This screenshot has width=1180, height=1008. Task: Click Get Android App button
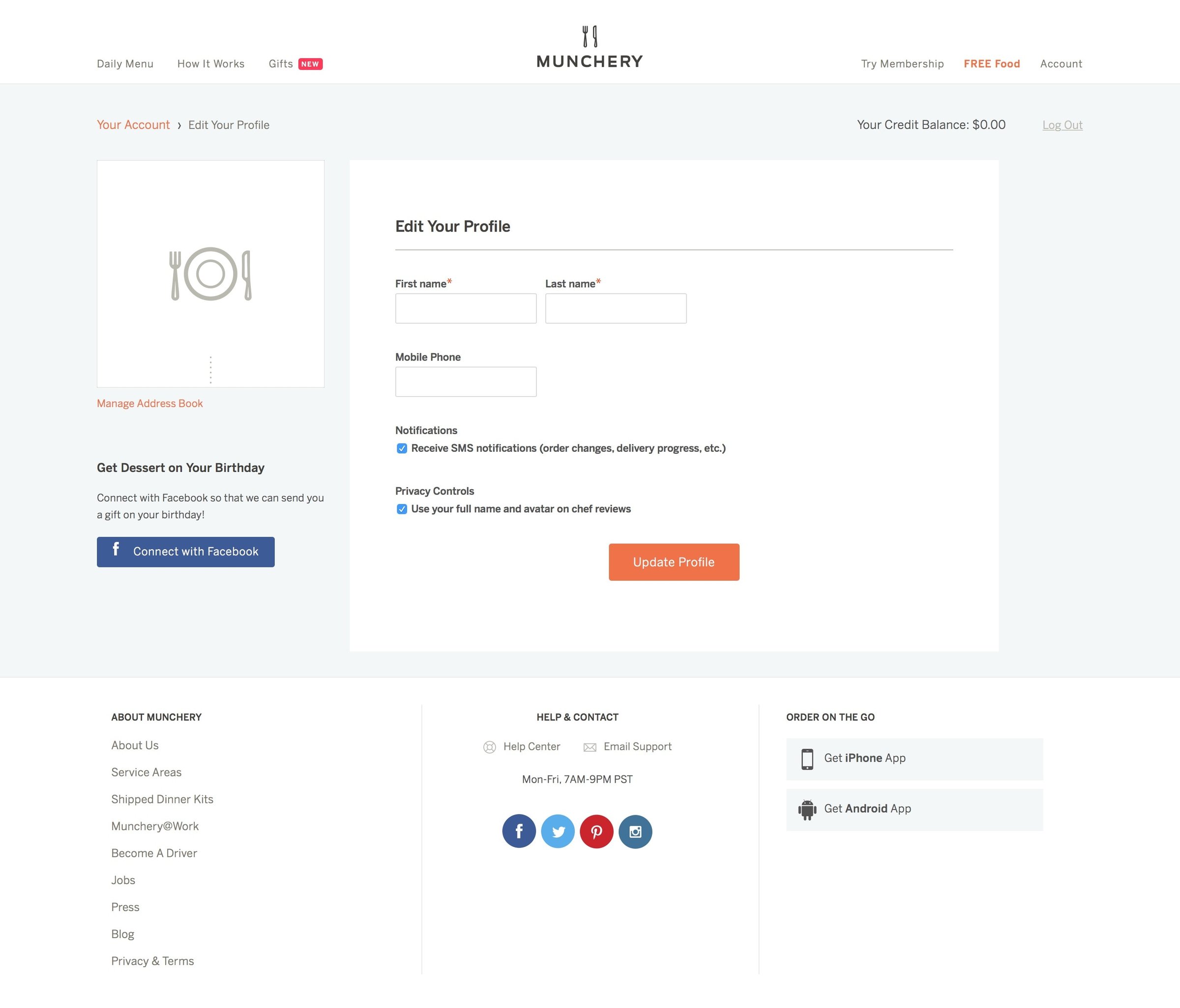[x=914, y=809]
